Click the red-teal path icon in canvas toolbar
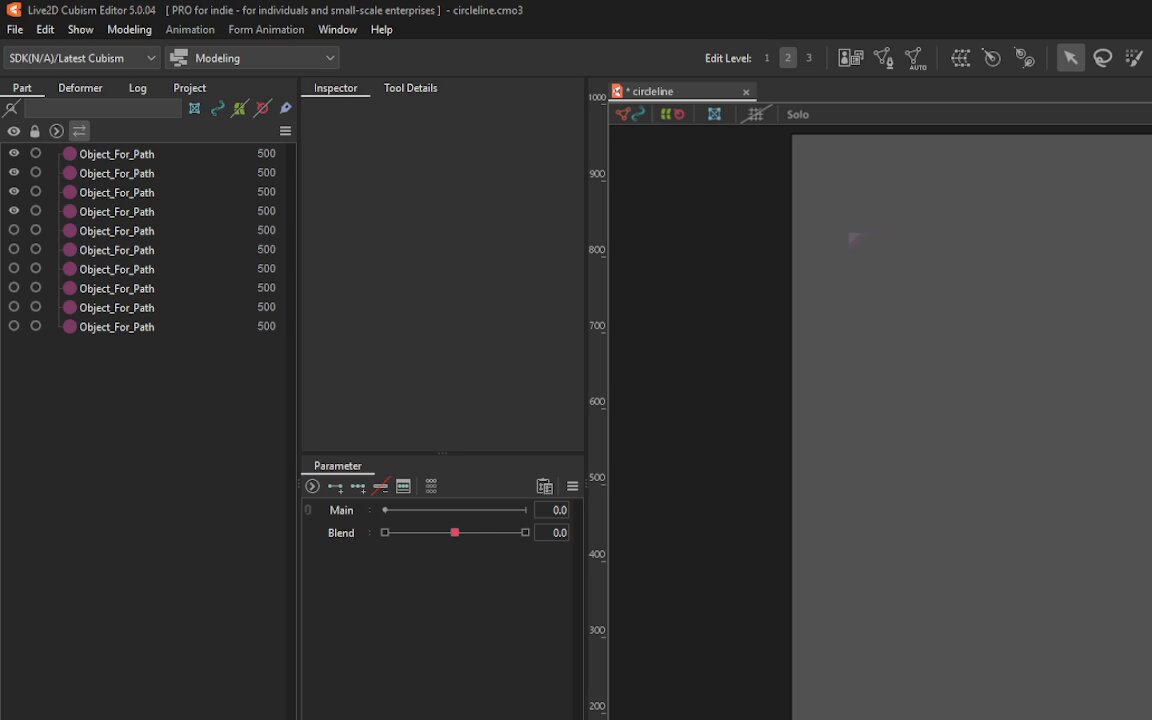The height and width of the screenshot is (720, 1152). click(630, 115)
